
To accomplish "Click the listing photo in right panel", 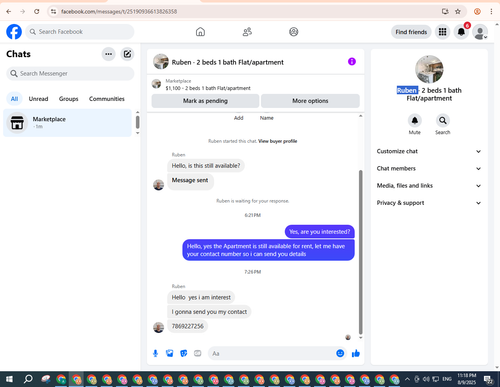I will click(x=429, y=69).
